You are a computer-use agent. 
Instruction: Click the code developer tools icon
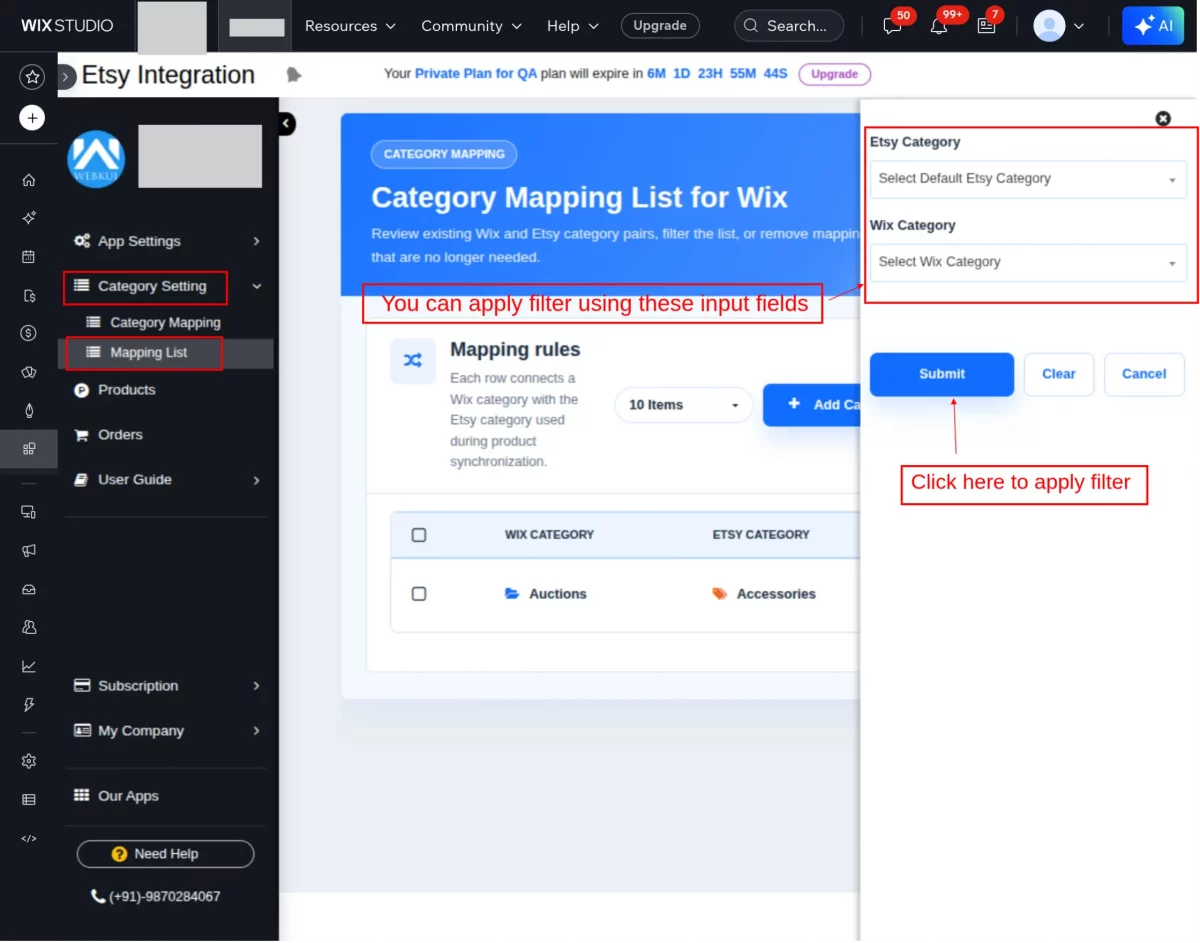pyautogui.click(x=29, y=838)
